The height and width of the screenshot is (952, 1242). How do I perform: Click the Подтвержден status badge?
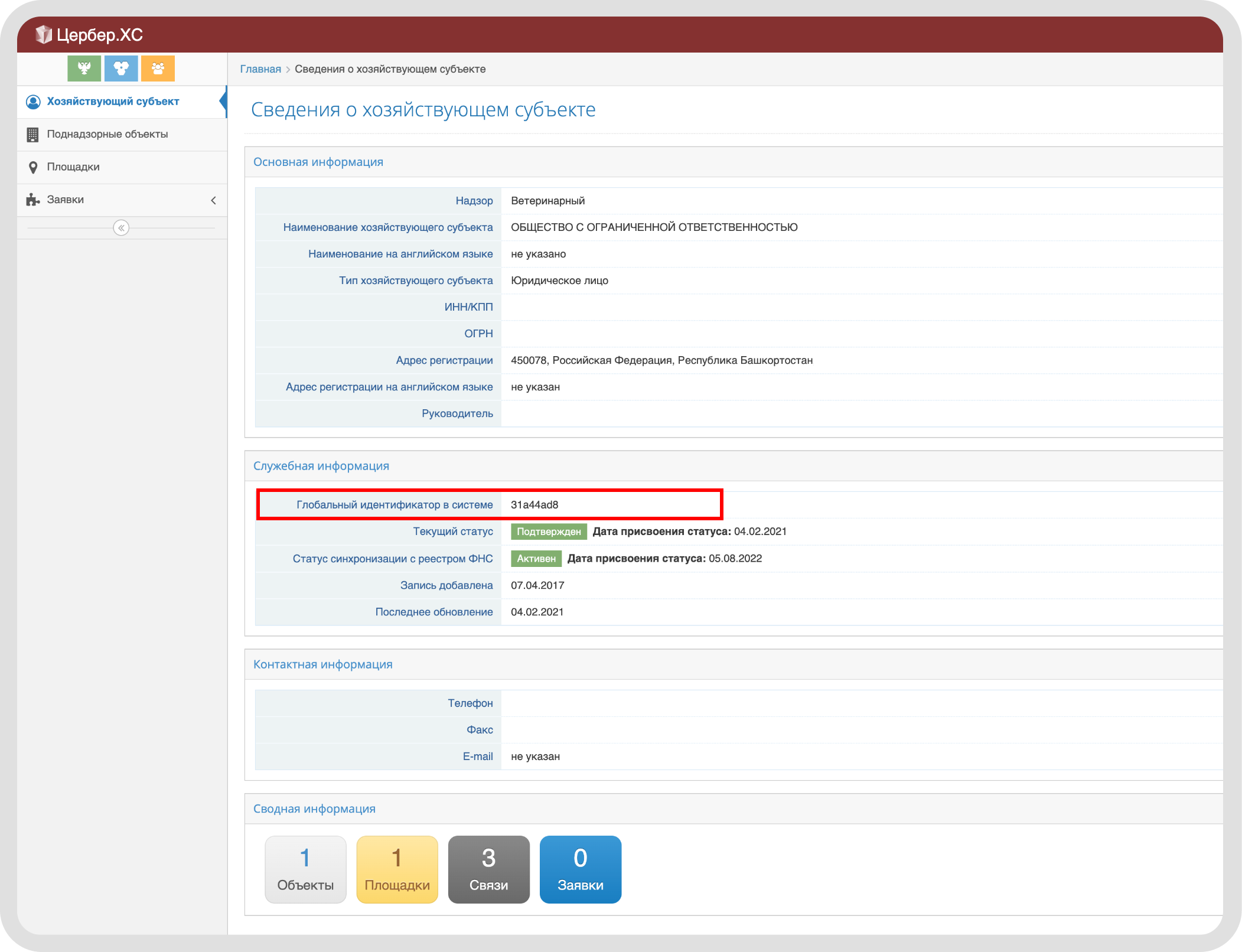coord(549,532)
